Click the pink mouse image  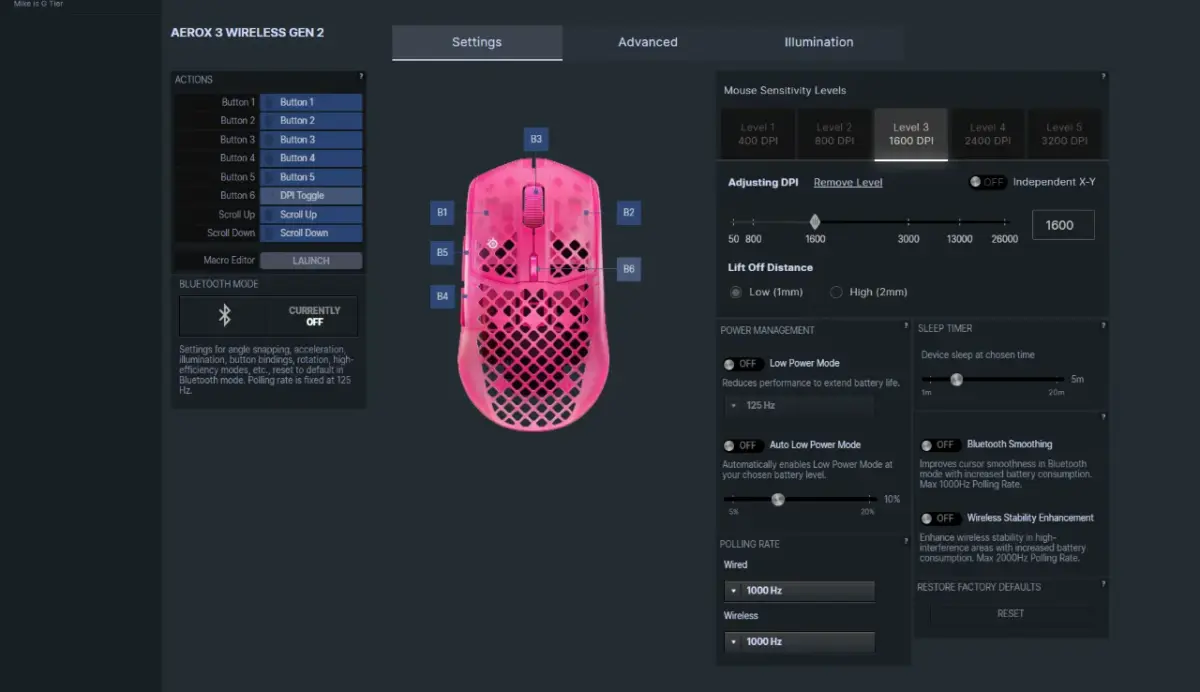click(533, 295)
